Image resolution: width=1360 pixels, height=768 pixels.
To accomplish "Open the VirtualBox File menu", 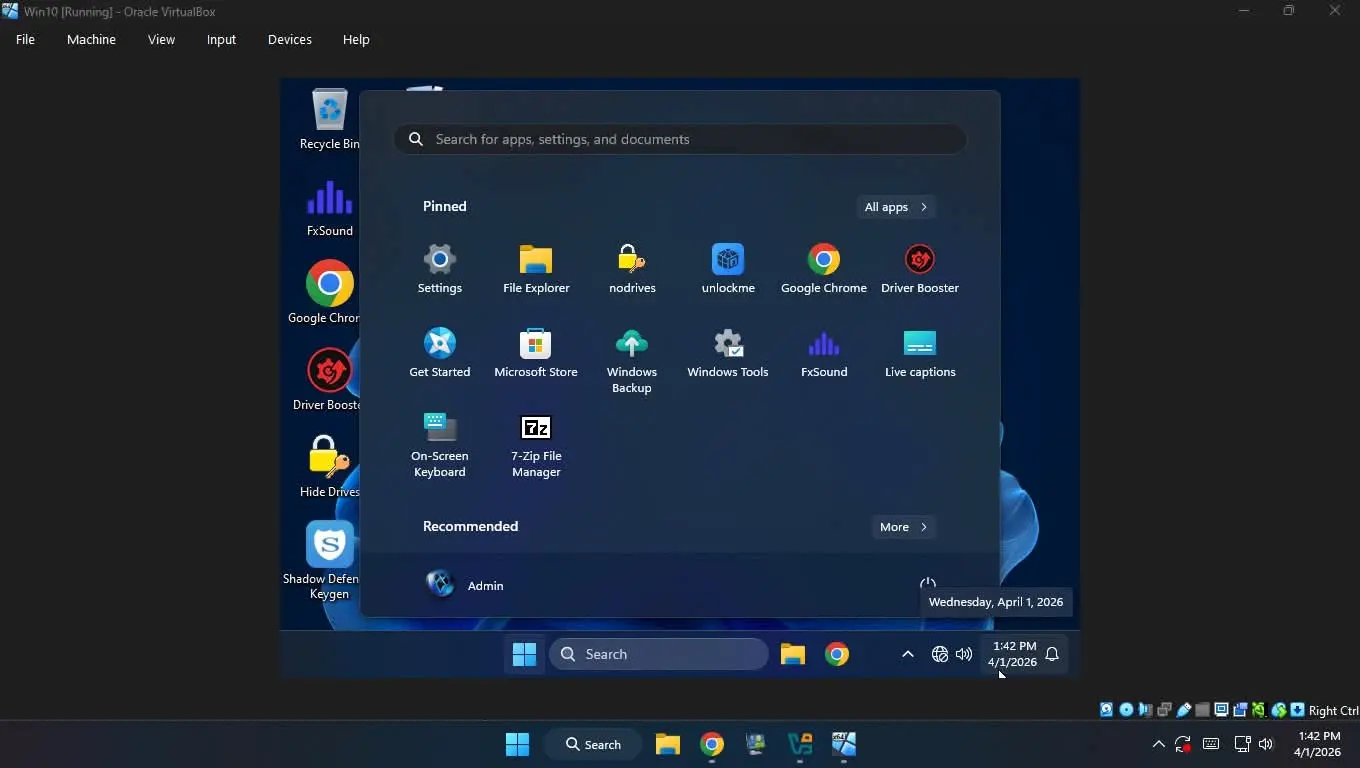I will point(25,39).
